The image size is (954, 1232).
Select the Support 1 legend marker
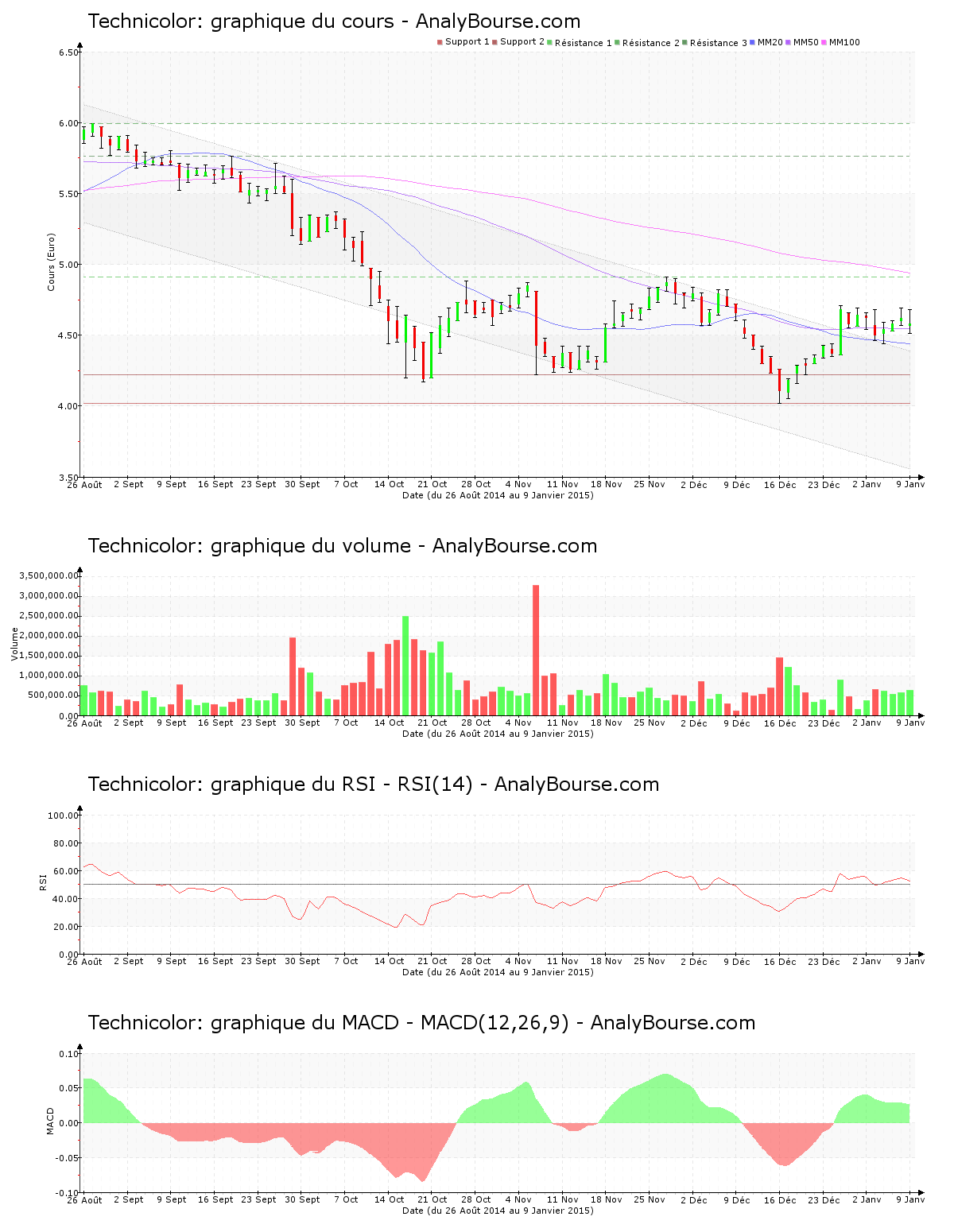pos(440,40)
